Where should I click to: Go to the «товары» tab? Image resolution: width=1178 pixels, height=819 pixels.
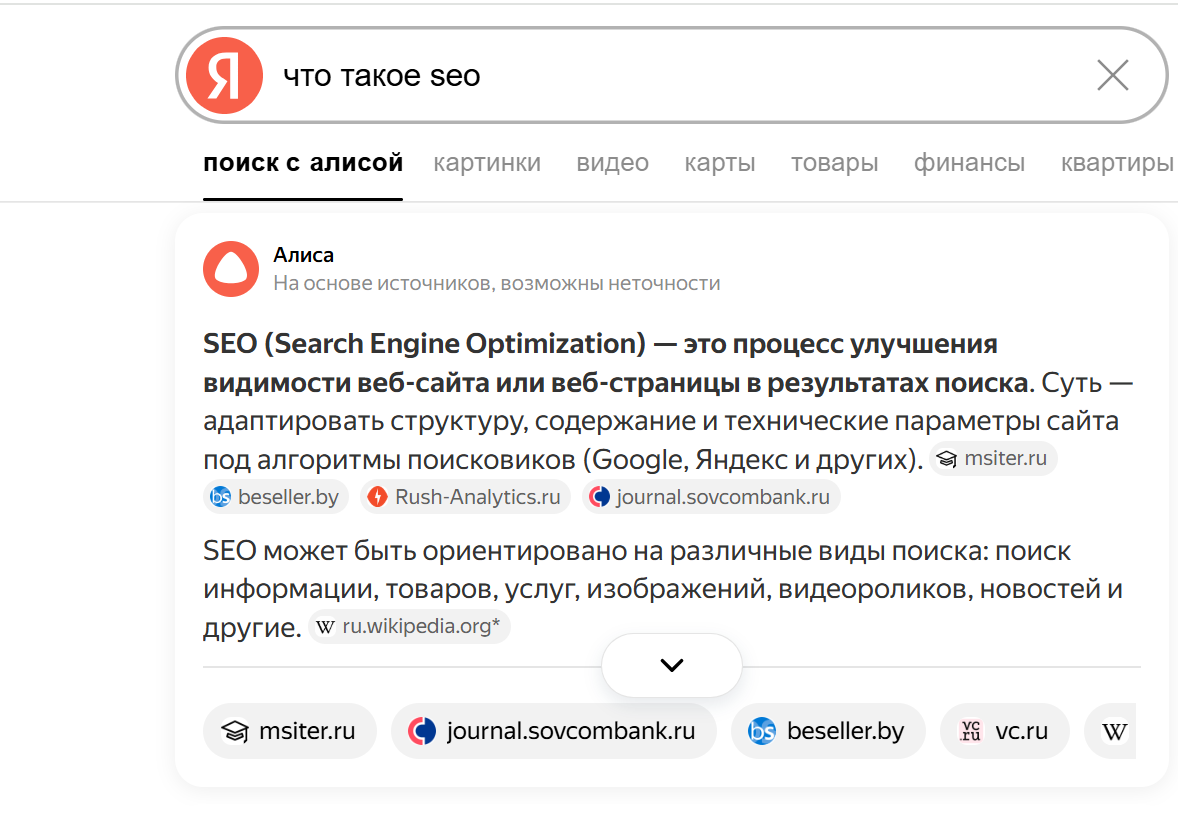pyautogui.click(x=834, y=163)
